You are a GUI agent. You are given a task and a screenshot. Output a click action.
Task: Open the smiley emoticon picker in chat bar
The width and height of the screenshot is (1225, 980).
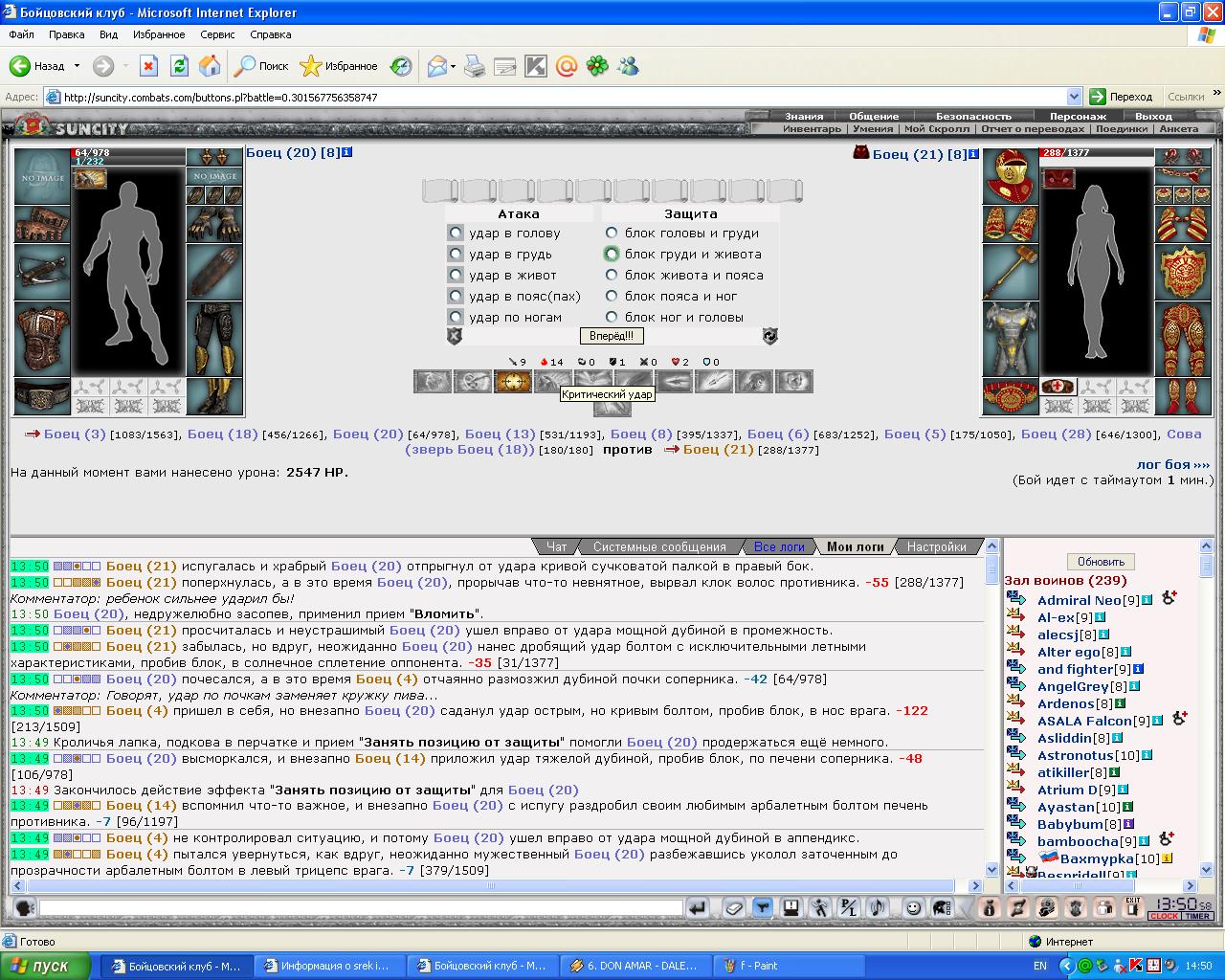(913, 907)
